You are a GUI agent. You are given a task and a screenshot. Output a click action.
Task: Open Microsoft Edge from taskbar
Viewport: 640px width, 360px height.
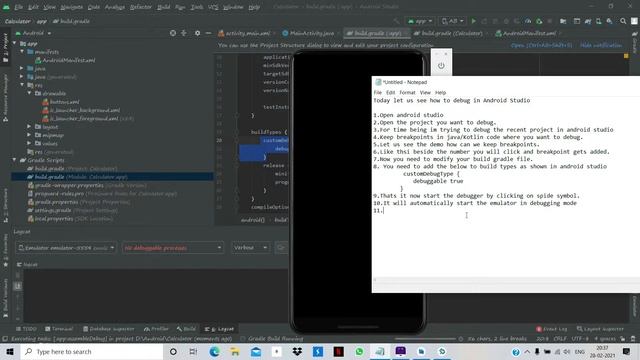(x=214, y=351)
